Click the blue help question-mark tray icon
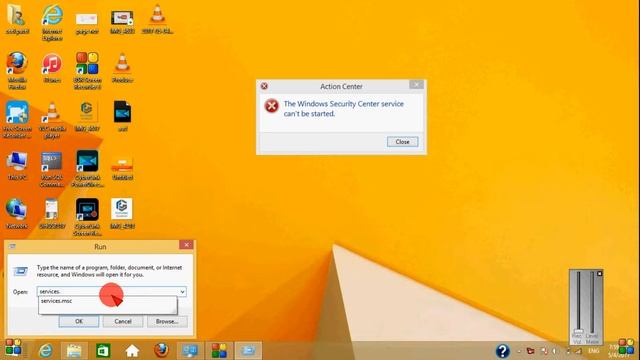 pos(503,351)
